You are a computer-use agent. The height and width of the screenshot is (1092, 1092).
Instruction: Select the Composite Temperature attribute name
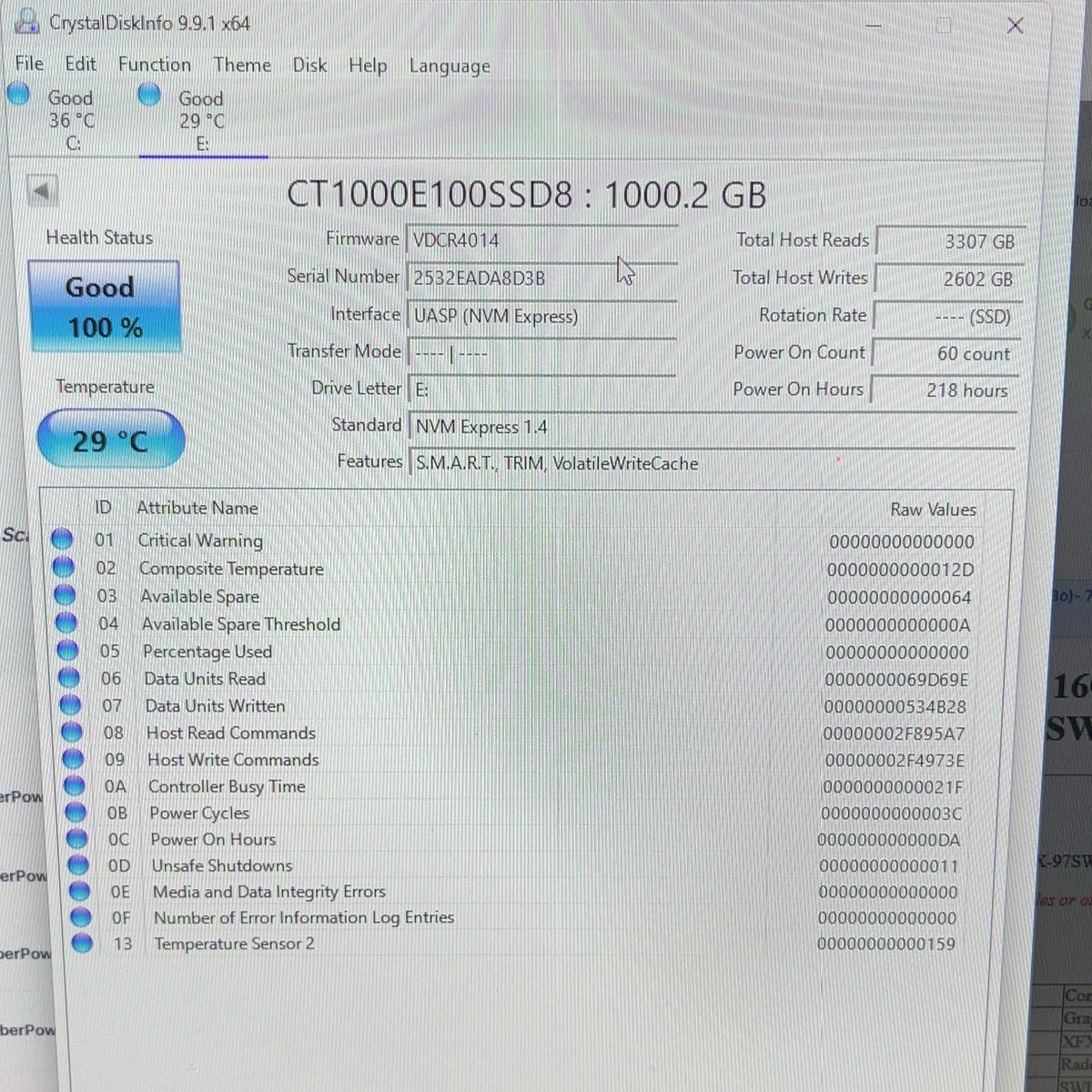point(231,569)
